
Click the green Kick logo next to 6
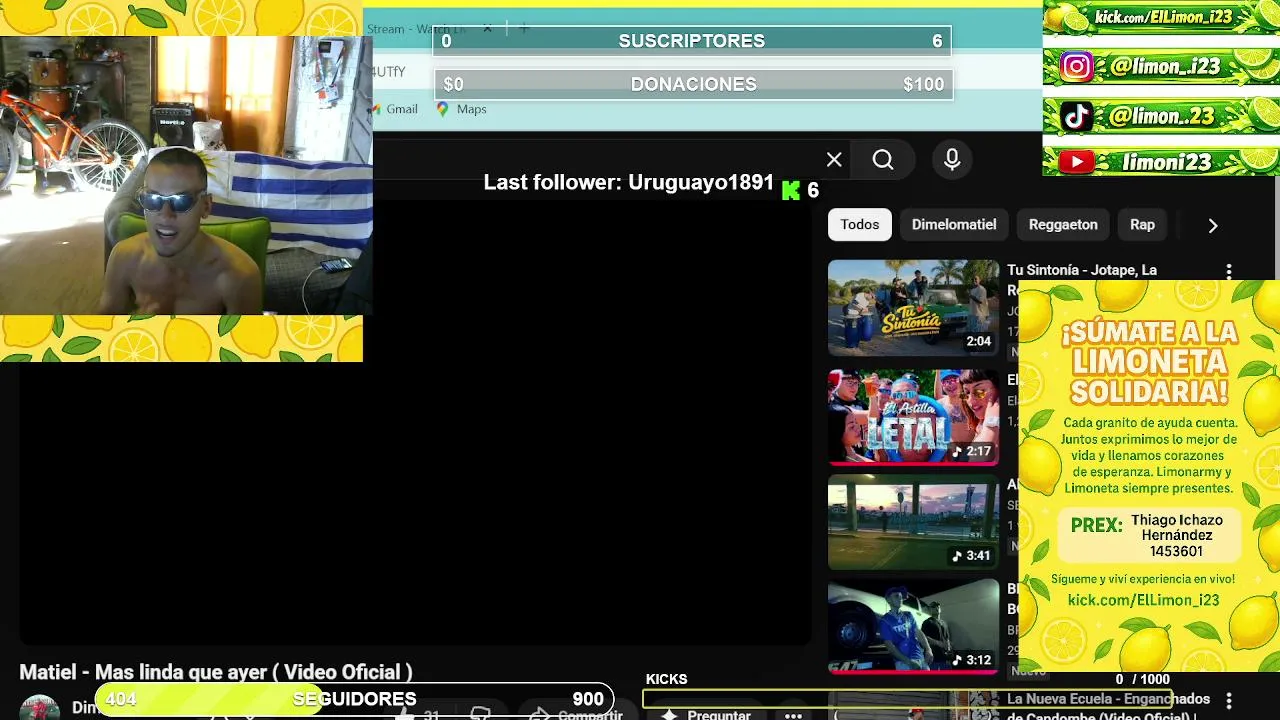(791, 190)
